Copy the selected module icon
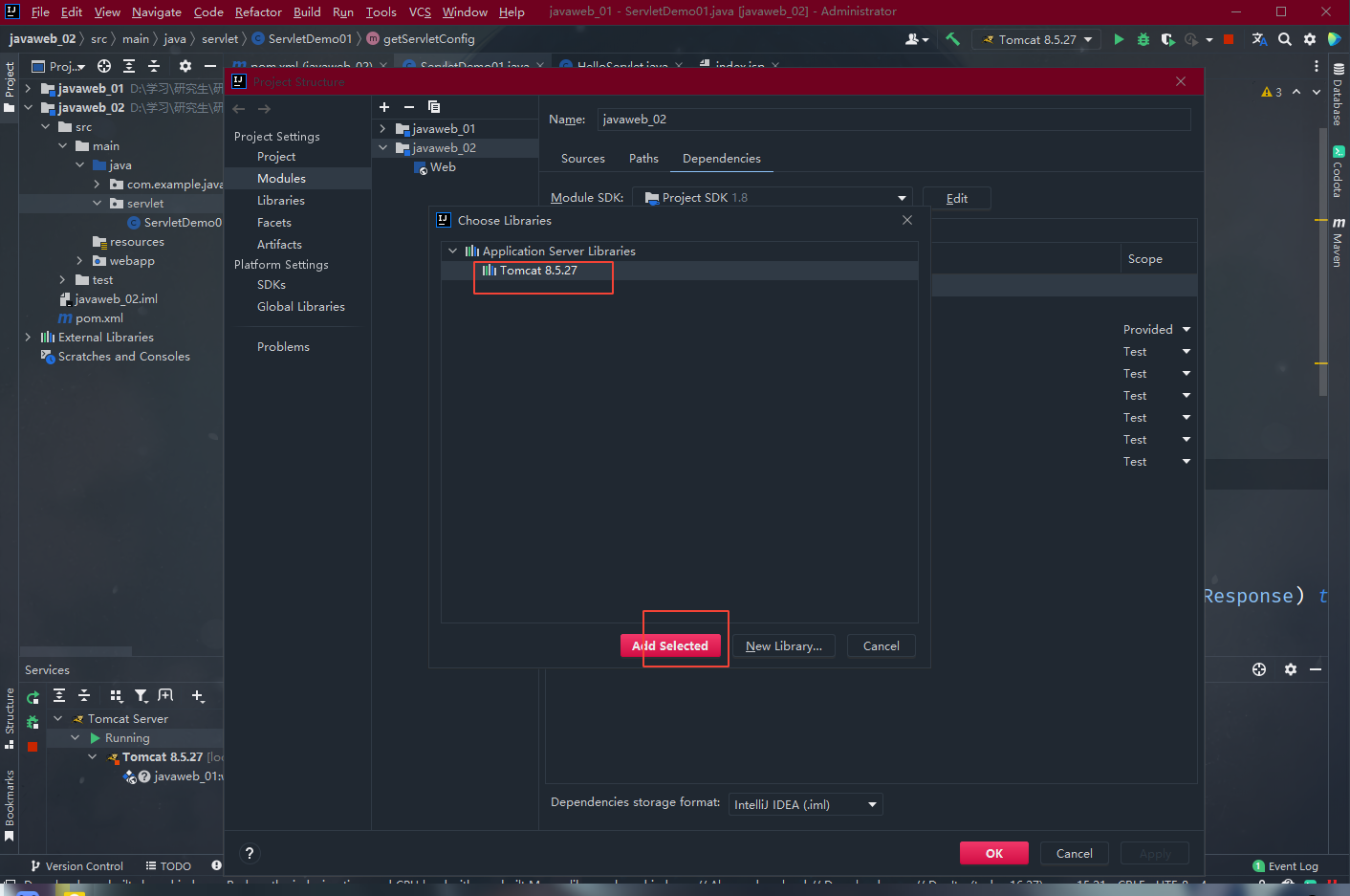This screenshot has height=896, width=1350. 434,107
